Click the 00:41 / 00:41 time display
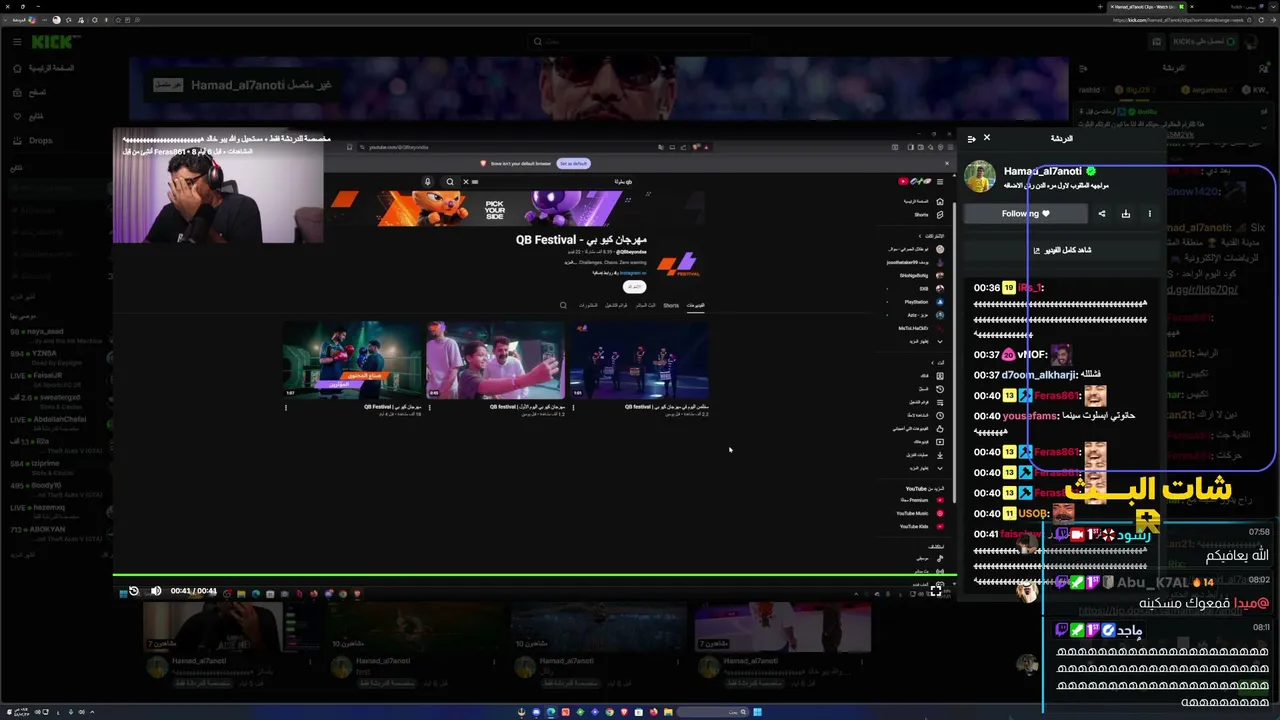Screen dimensions: 1280x720 193,591
